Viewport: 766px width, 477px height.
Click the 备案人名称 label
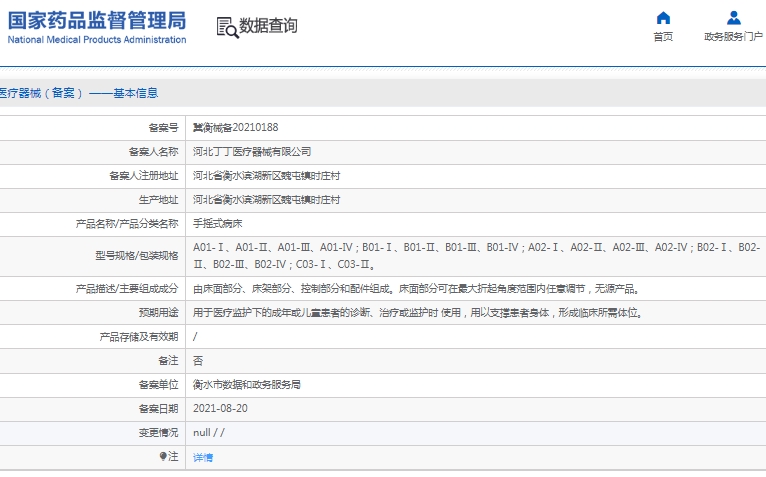pyautogui.click(x=154, y=152)
